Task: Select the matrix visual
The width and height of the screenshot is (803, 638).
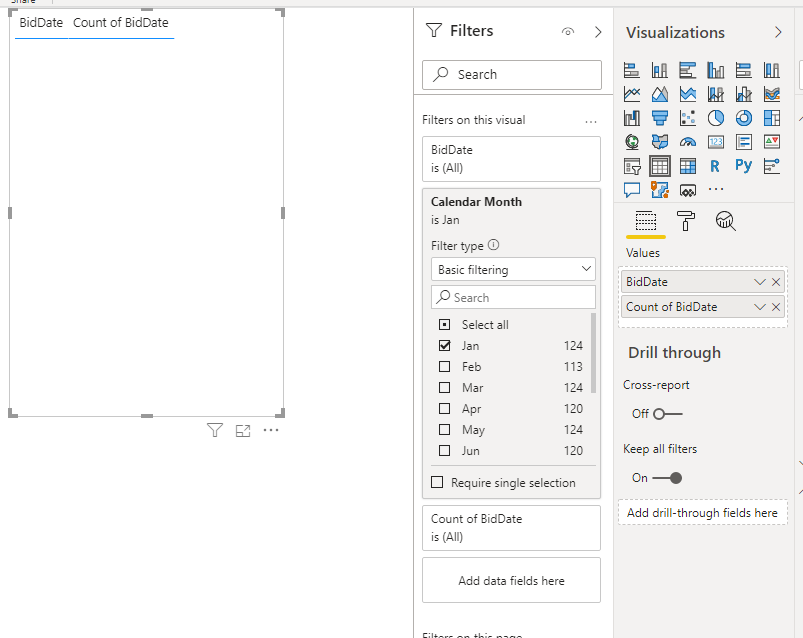Action: [x=688, y=166]
